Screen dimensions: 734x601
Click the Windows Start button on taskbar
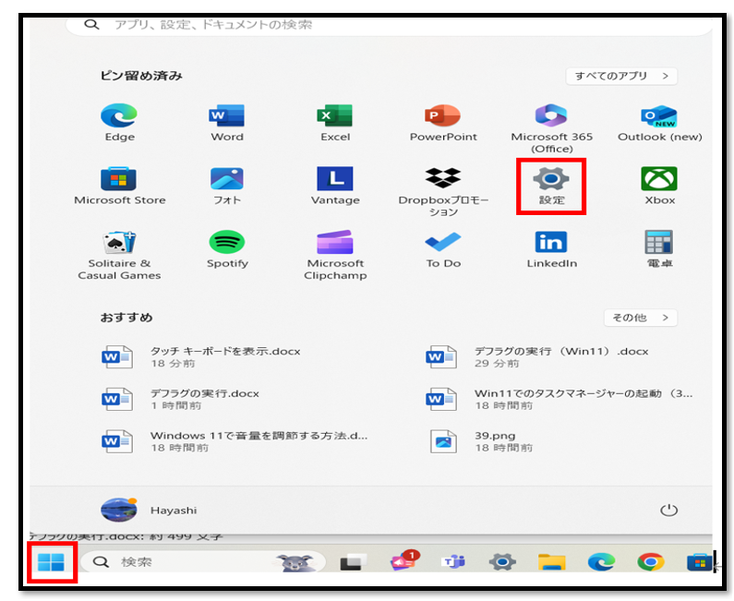point(51,562)
